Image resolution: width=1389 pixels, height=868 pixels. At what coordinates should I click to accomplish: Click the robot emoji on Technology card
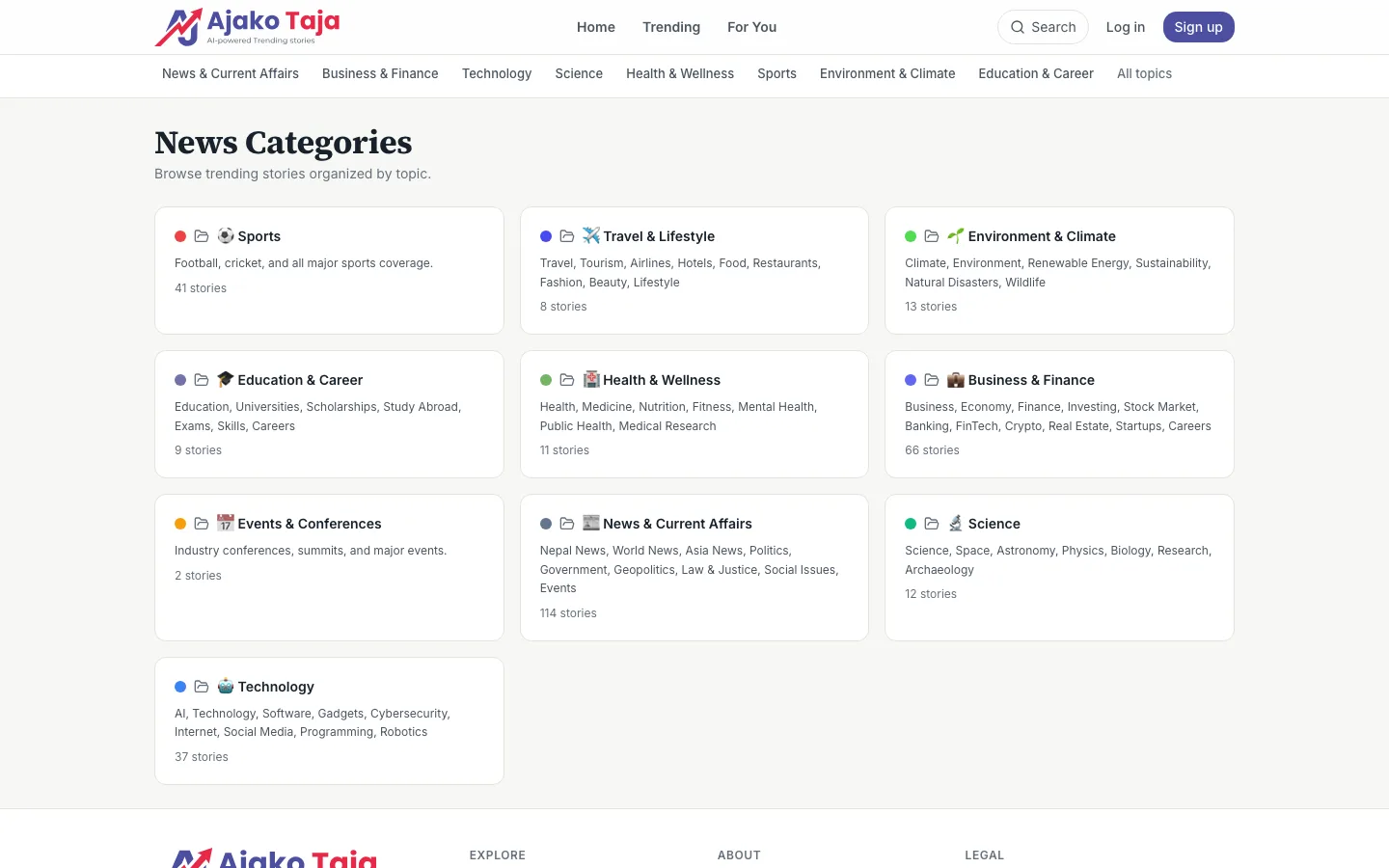tap(226, 686)
